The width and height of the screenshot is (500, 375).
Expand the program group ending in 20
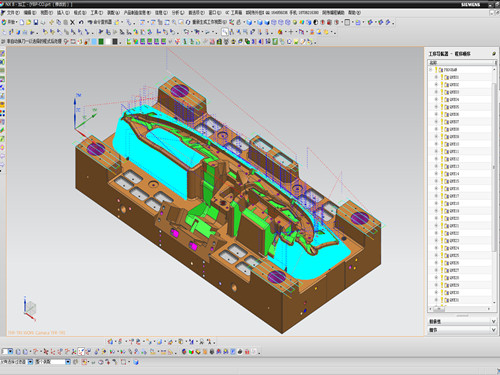[x=436, y=218]
